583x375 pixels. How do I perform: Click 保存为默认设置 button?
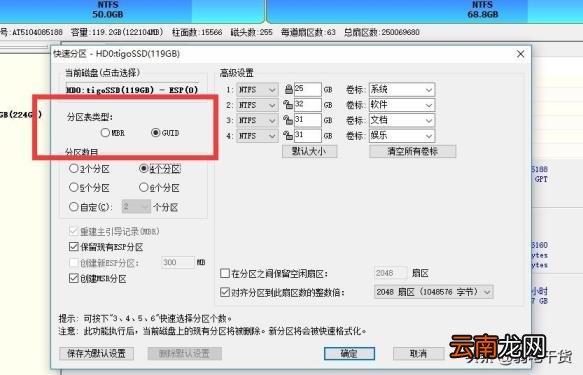tap(96, 353)
